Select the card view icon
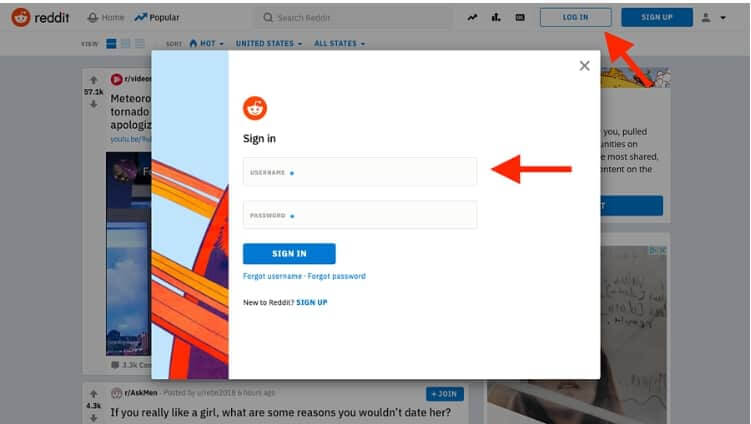The width and height of the screenshot is (751, 424). tap(111, 44)
